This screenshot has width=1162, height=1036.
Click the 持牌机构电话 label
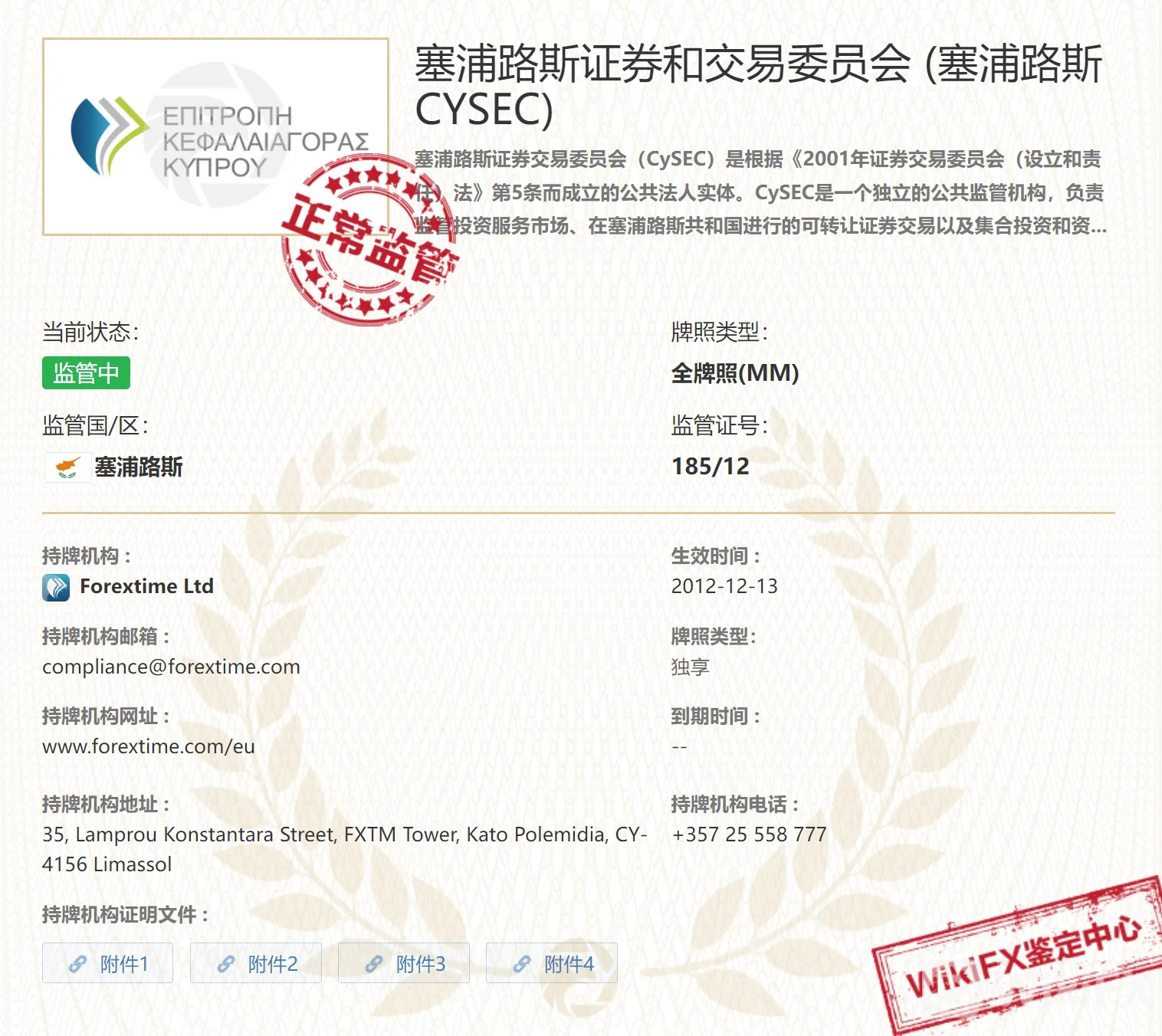[734, 805]
